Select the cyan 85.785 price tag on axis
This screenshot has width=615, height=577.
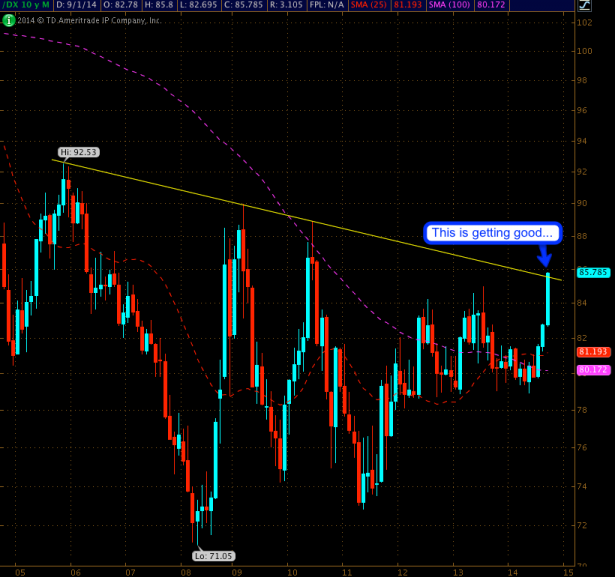(593, 272)
